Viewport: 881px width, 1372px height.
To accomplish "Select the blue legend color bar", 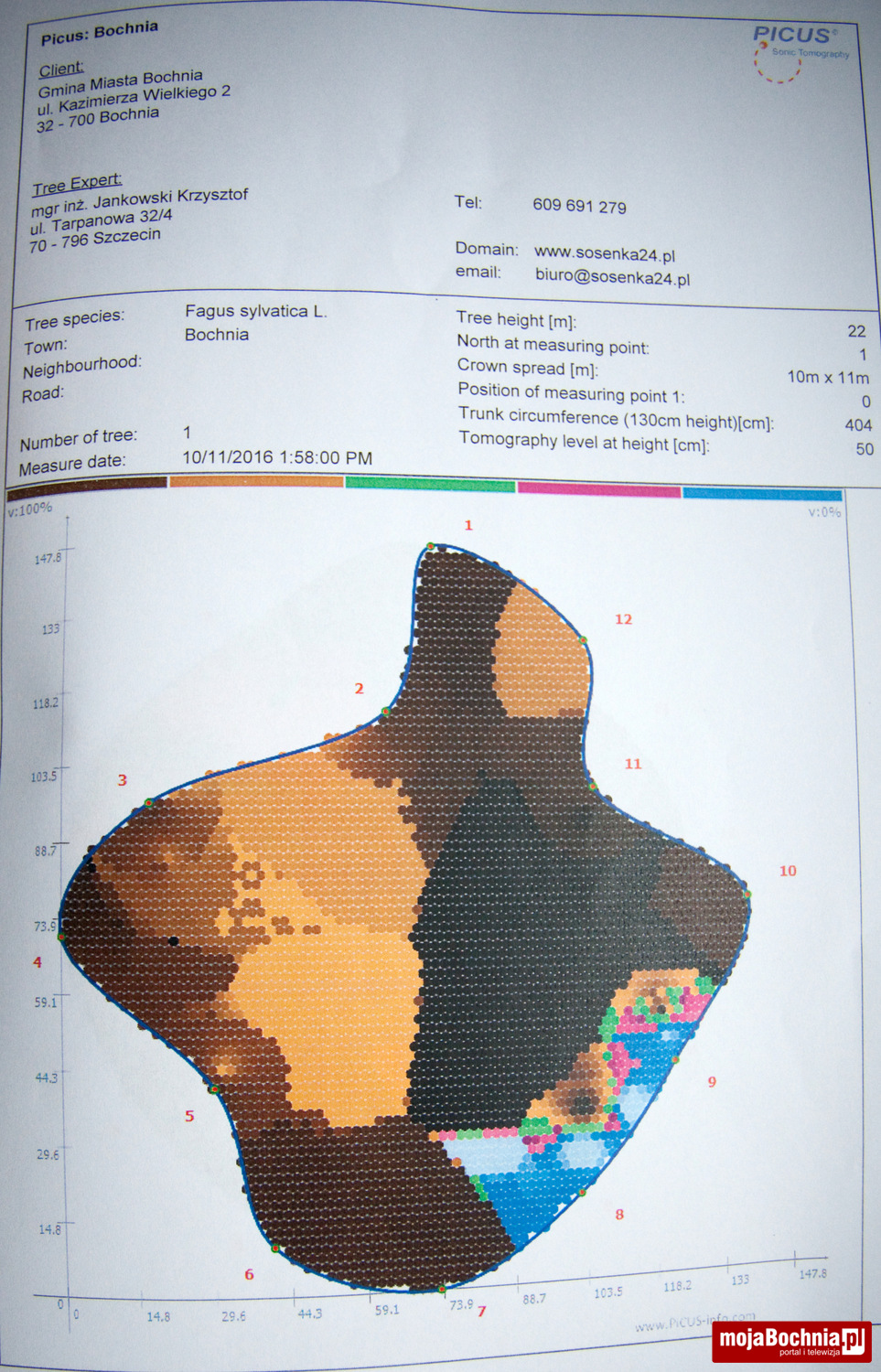I will pyautogui.click(x=761, y=494).
